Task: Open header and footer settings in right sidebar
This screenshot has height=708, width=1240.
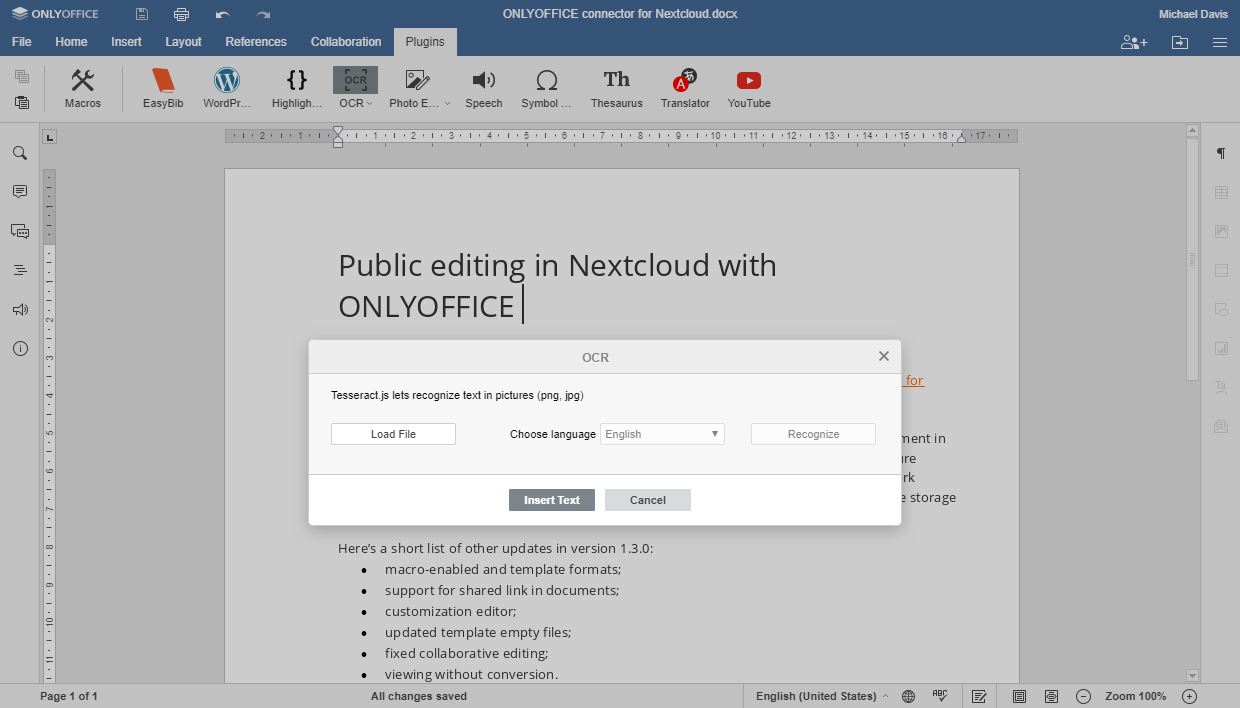Action: (x=1221, y=270)
